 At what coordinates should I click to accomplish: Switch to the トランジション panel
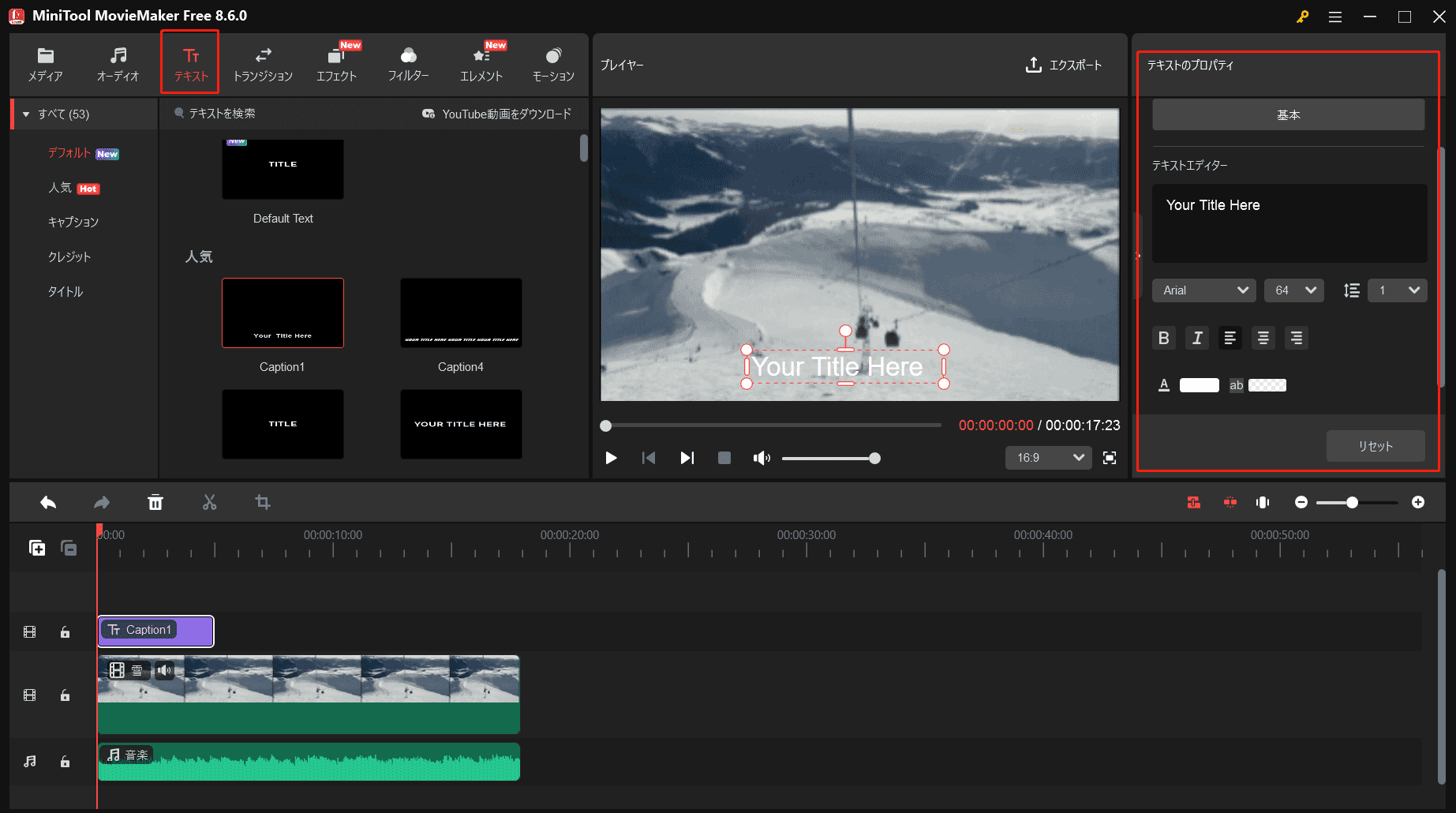click(262, 63)
